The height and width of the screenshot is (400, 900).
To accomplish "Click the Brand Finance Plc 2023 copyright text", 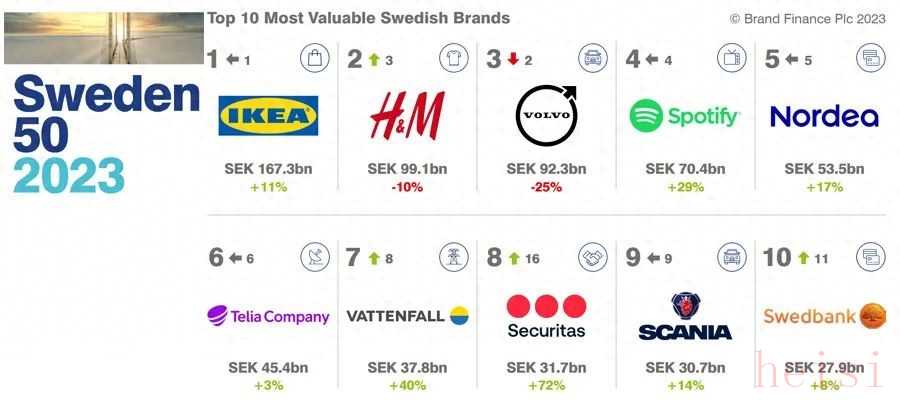I will click(808, 19).
